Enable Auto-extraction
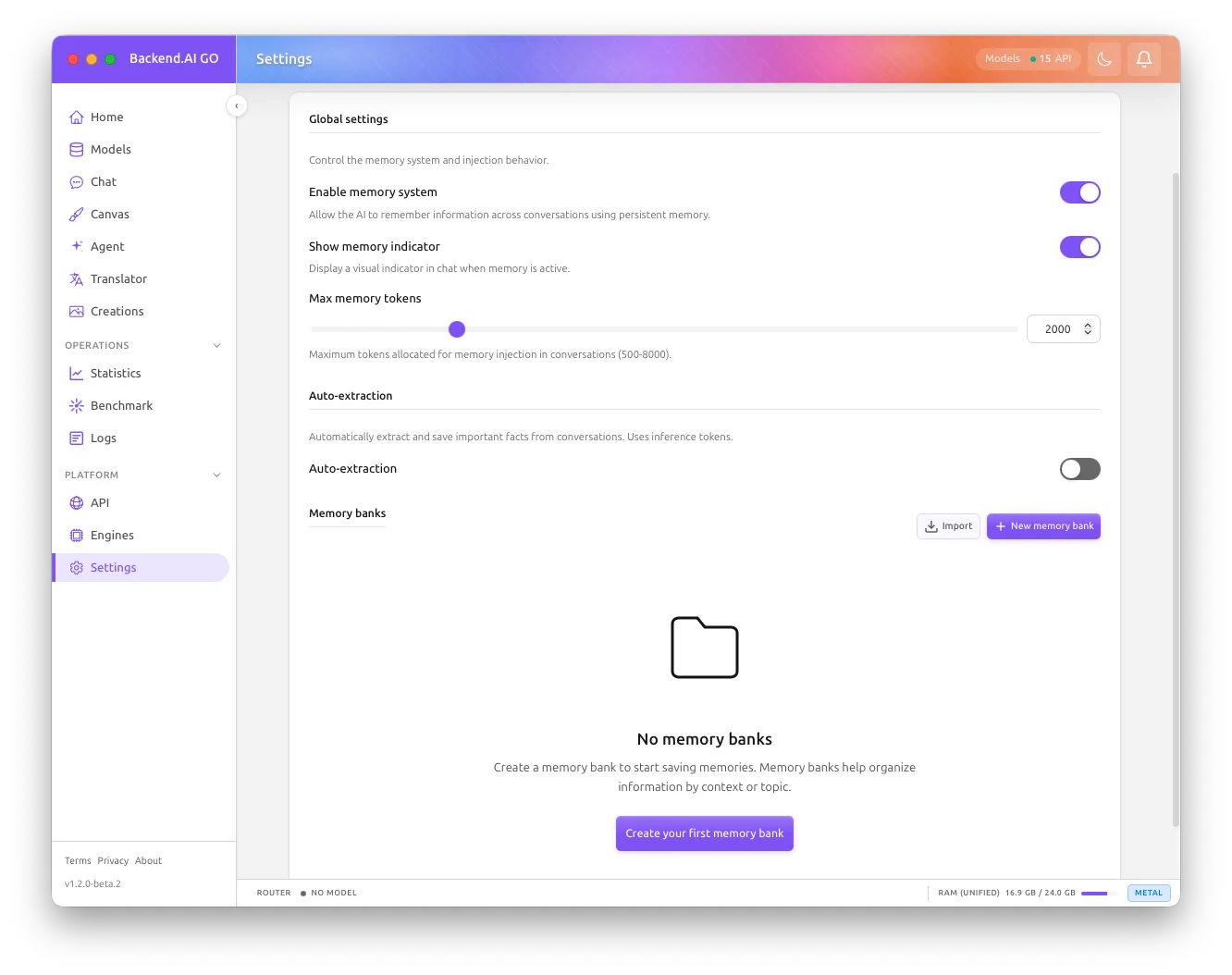 click(1079, 469)
